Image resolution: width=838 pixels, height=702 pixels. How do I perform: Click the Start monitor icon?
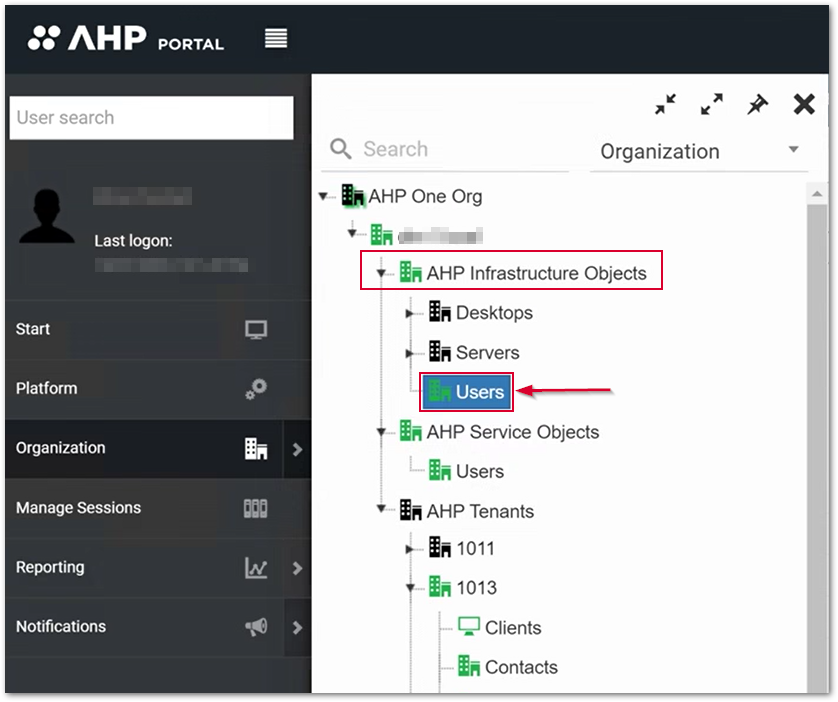pyautogui.click(x=256, y=330)
